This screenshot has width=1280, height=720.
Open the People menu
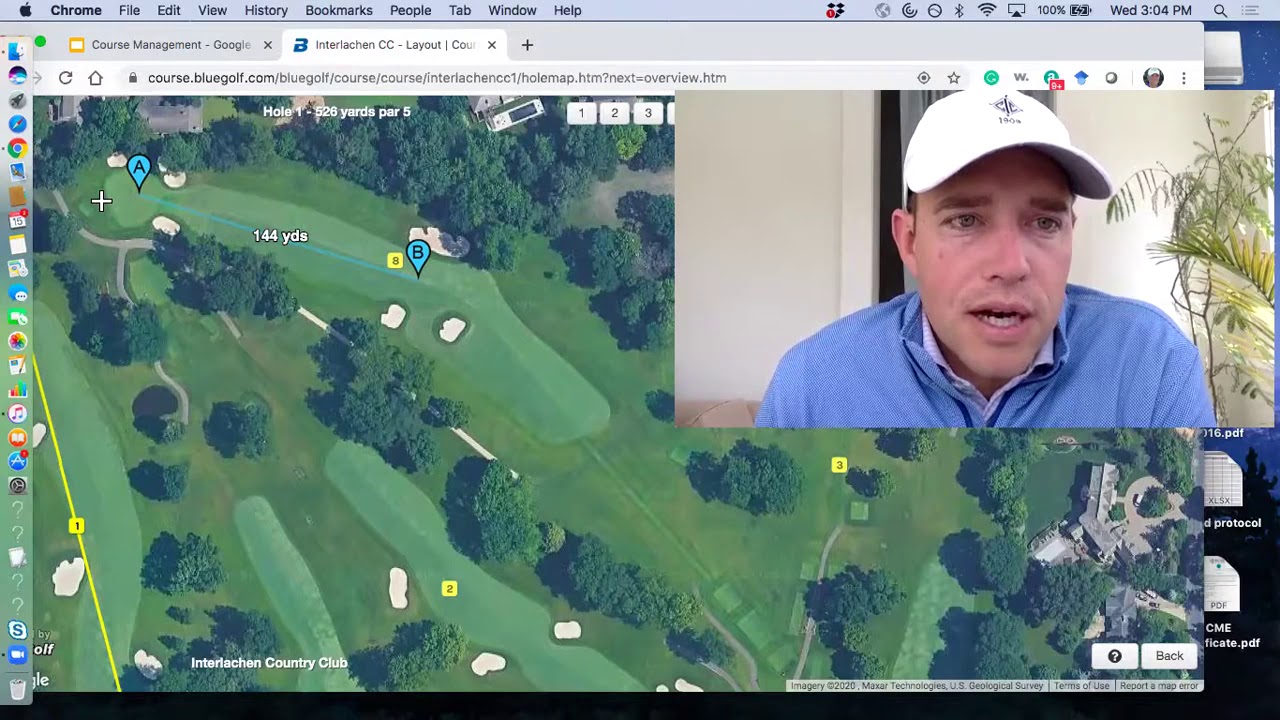[x=411, y=10]
